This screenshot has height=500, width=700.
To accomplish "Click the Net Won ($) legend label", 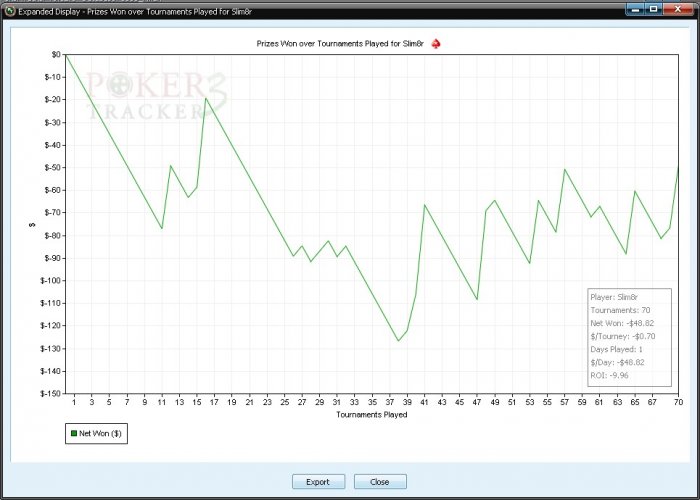I will point(100,433).
